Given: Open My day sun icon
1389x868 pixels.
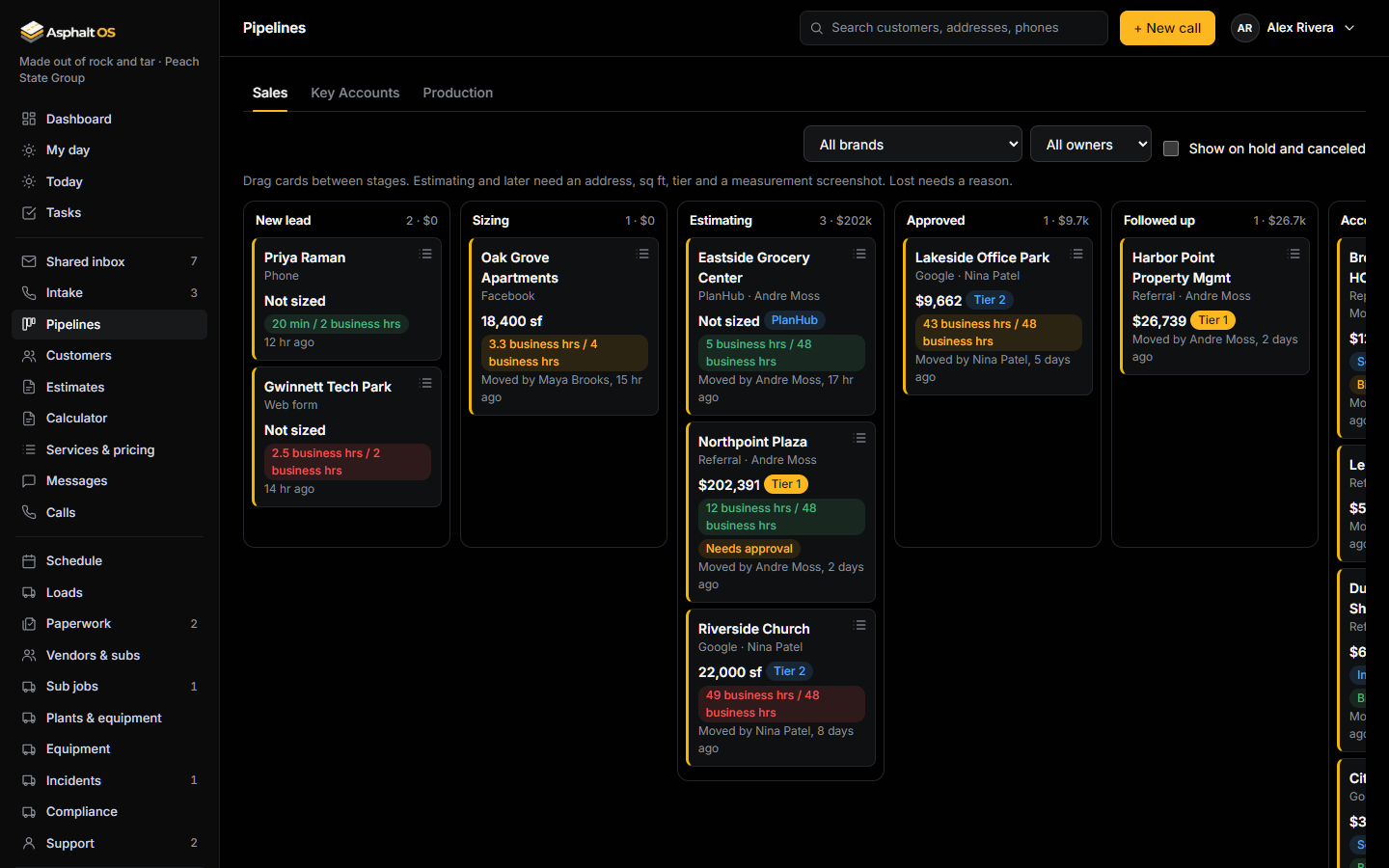Looking at the screenshot, I should tap(29, 150).
